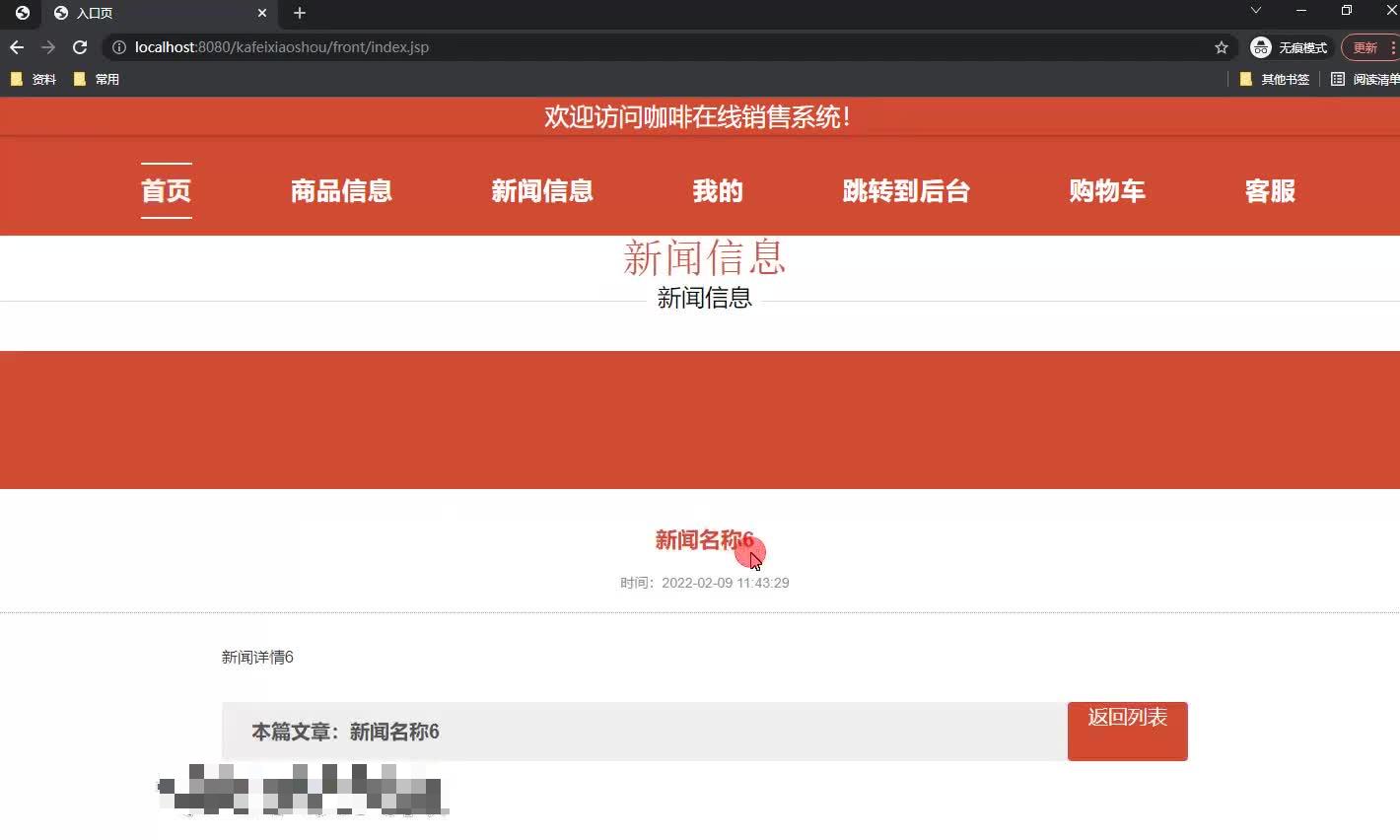Open the incognito 无痕模式 indicator

[x=1289, y=47]
